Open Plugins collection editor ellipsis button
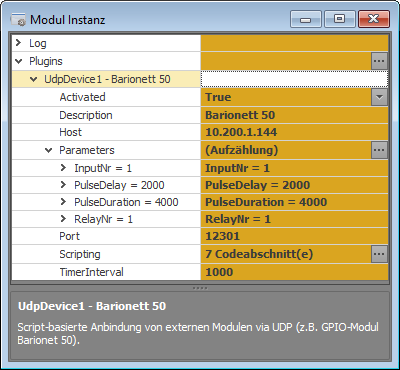Image resolution: width=400 pixels, height=370 pixels. (379, 61)
